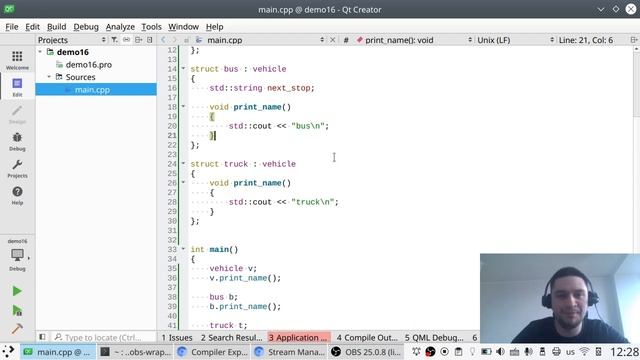
Task: Toggle synchronize with editor link icon
Action: 127,40
